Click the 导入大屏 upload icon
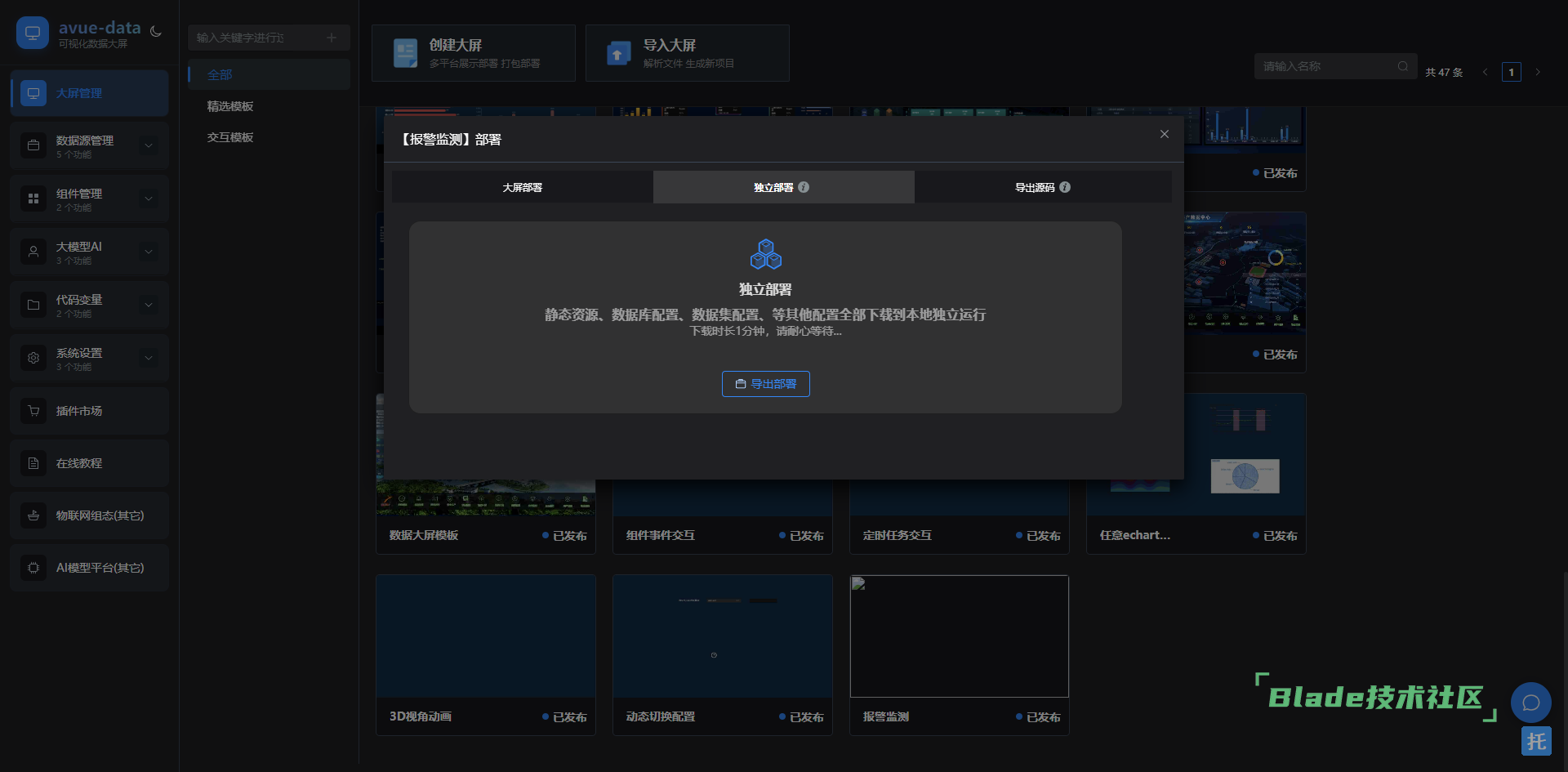1568x772 pixels. [x=618, y=53]
